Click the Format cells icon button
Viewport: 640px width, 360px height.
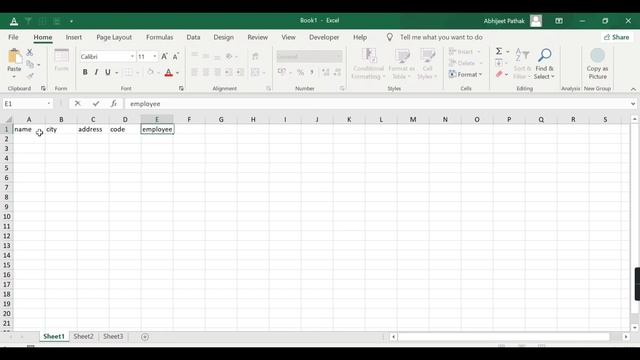[x=466, y=74]
